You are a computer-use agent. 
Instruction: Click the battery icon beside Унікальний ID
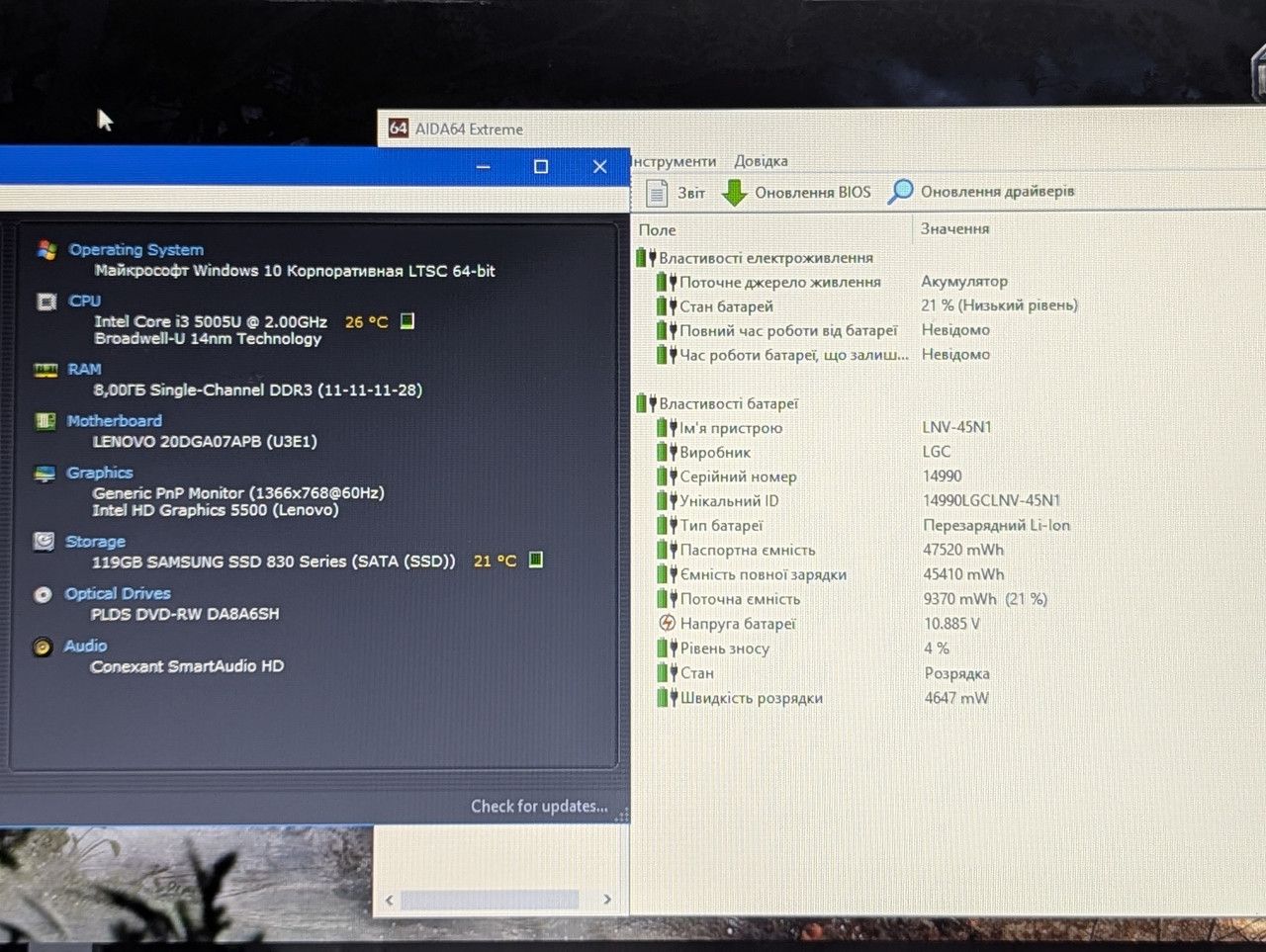[x=667, y=500]
